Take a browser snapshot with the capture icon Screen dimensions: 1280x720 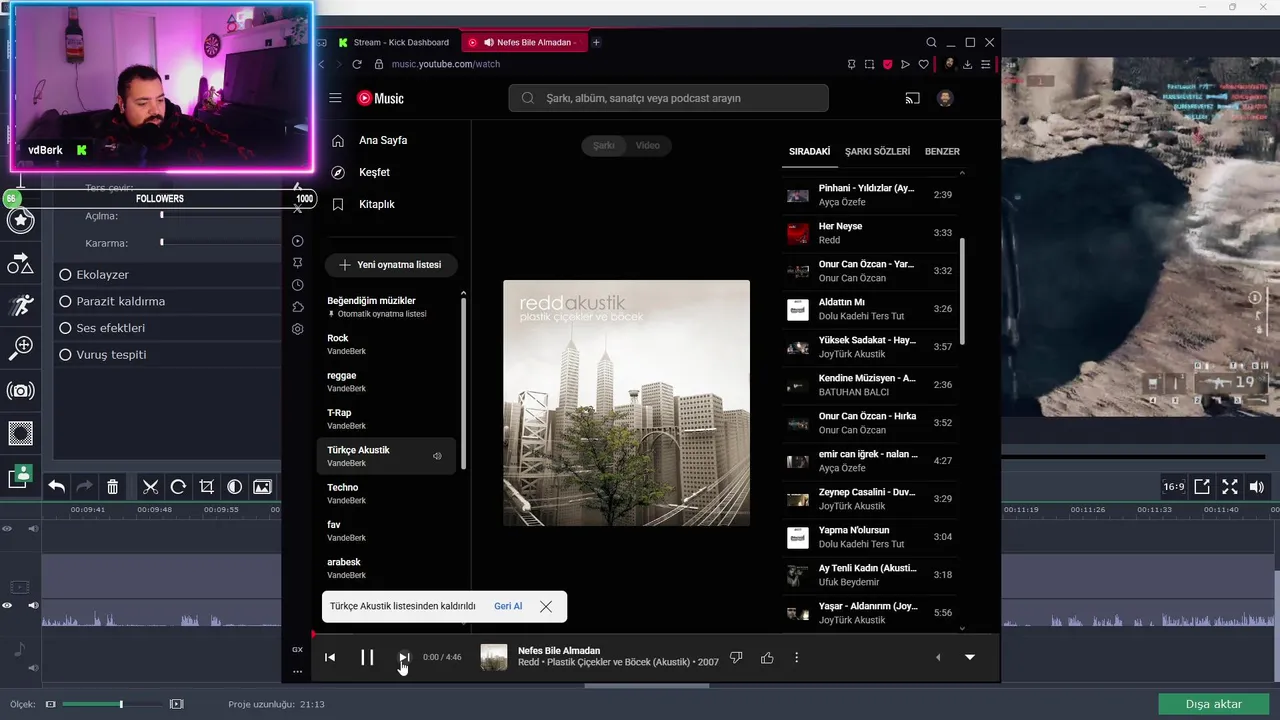869,64
